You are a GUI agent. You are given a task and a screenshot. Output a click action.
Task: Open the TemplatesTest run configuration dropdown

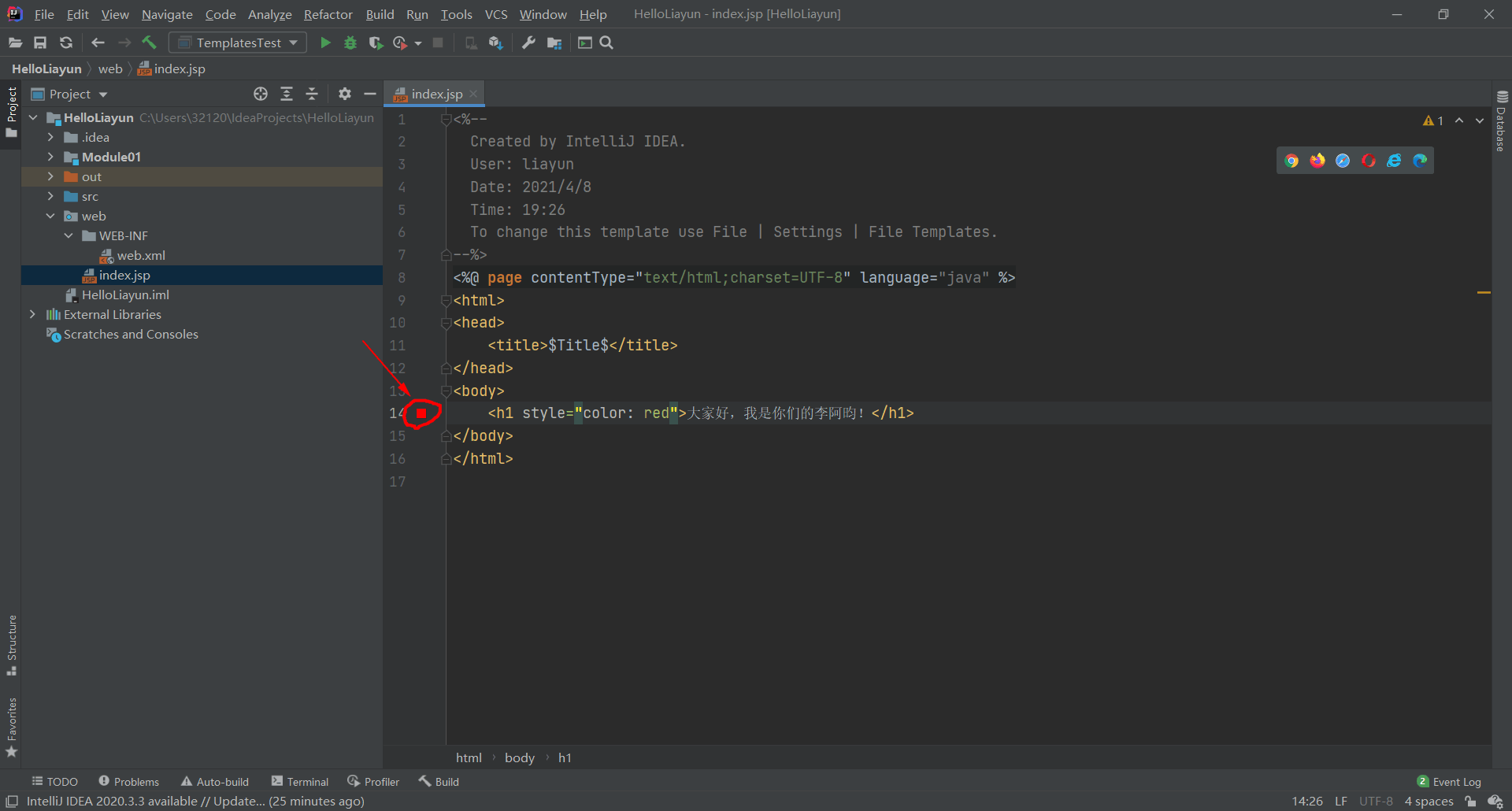click(x=238, y=43)
